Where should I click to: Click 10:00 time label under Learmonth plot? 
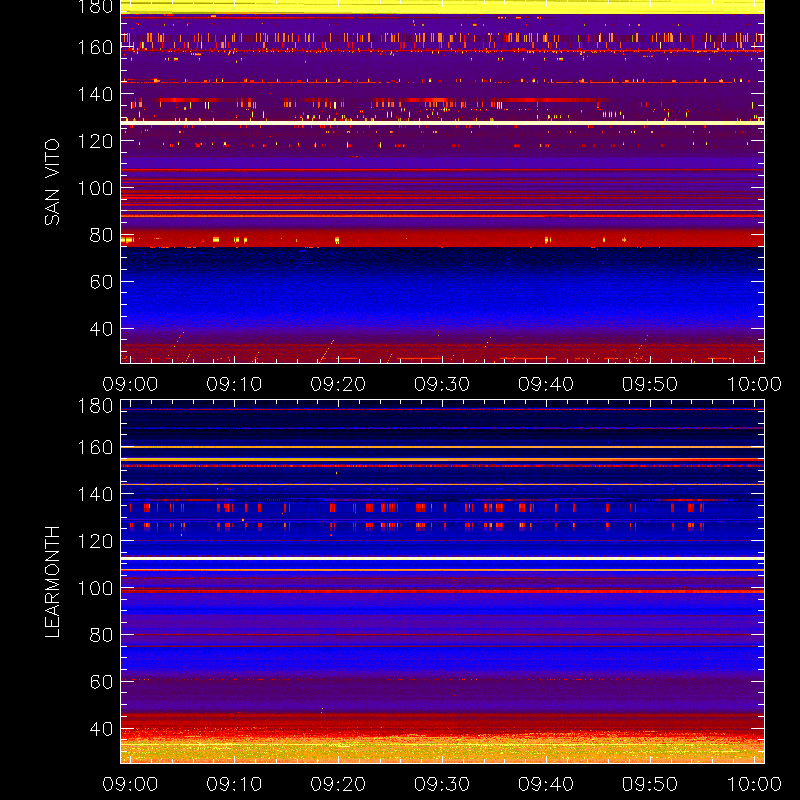754,784
